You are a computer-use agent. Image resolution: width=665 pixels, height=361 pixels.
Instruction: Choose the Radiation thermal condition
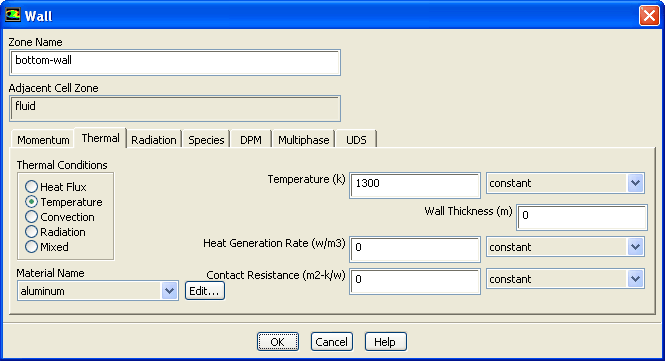click(x=55, y=232)
